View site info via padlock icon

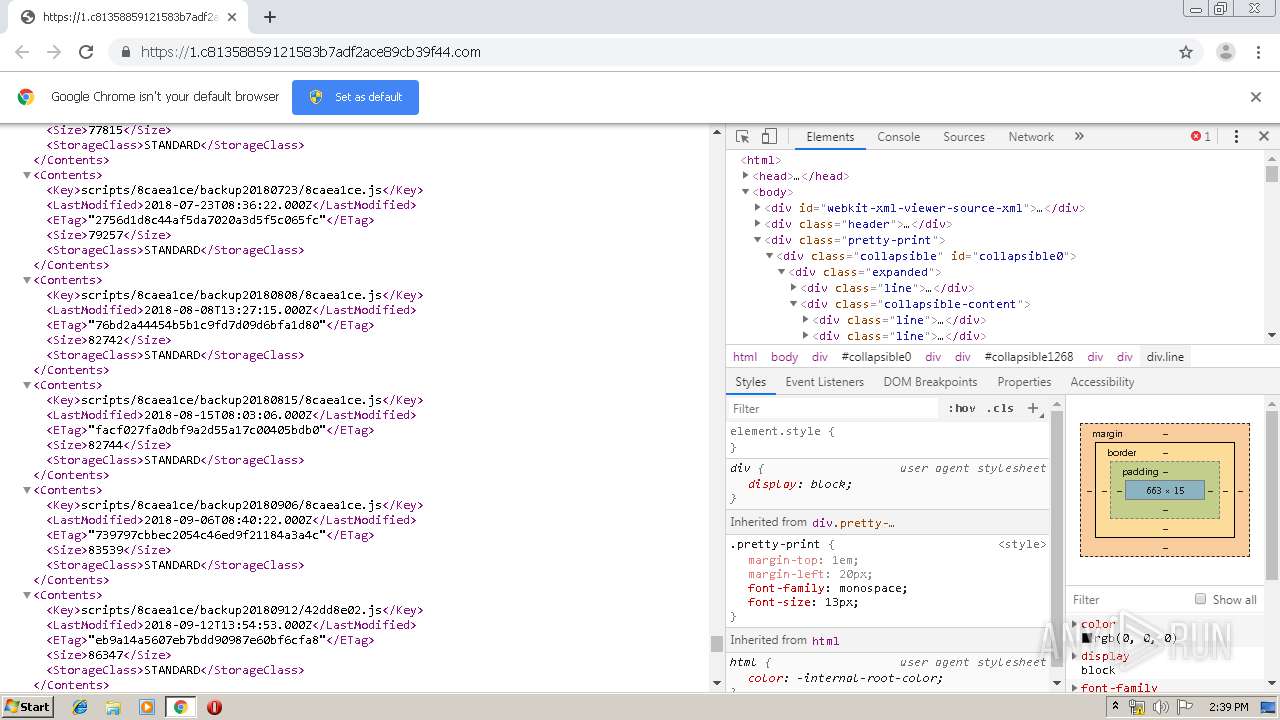(x=125, y=52)
